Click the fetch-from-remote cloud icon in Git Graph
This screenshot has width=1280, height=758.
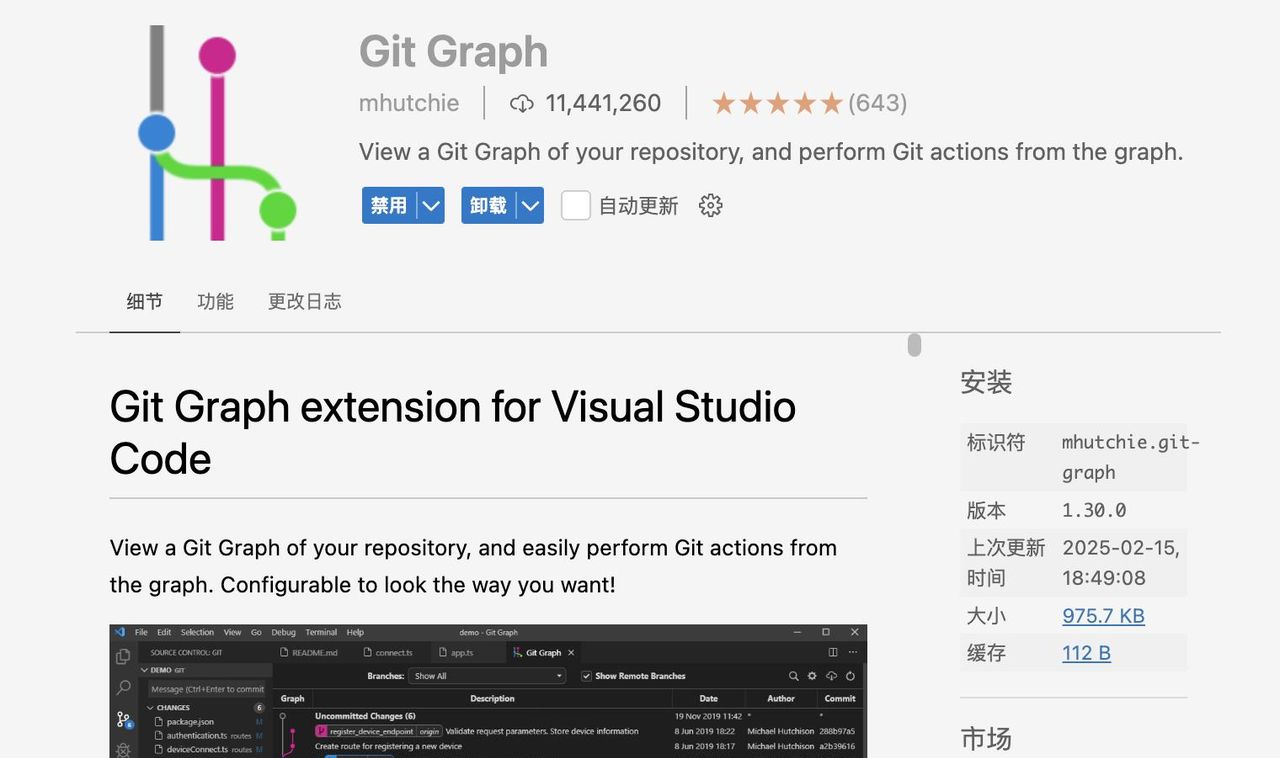[831, 676]
